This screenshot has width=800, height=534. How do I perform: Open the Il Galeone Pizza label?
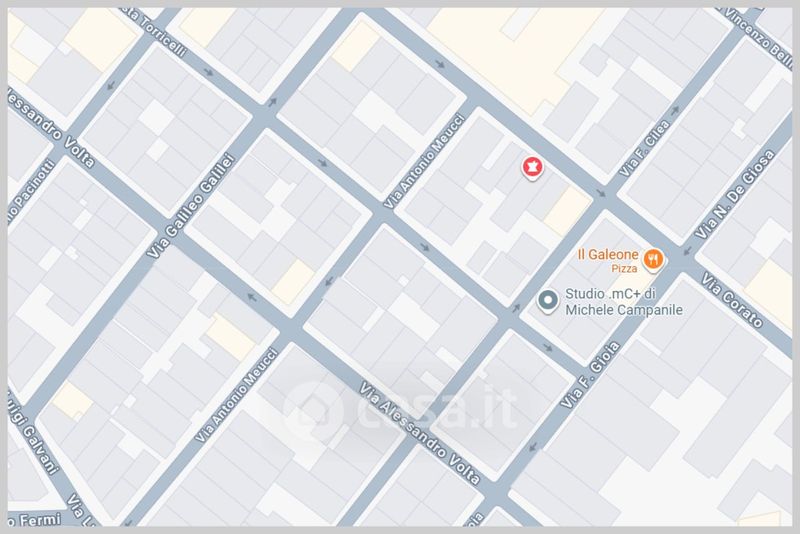tap(608, 260)
